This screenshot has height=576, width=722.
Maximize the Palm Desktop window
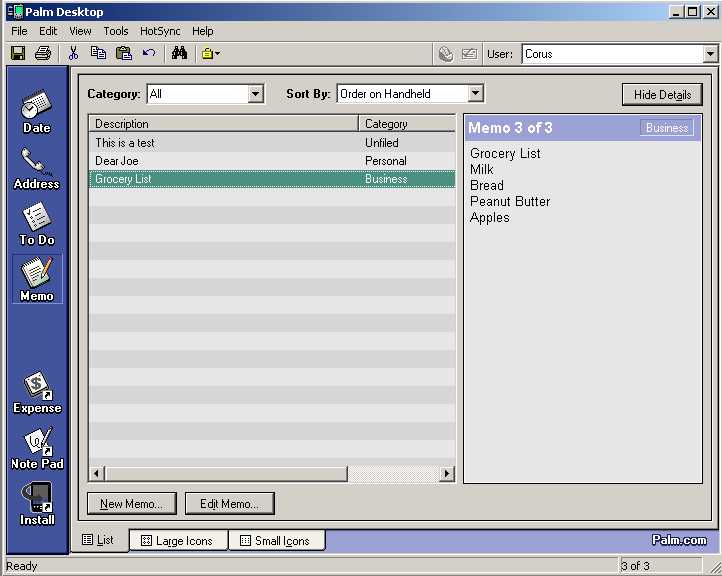tap(692, 12)
